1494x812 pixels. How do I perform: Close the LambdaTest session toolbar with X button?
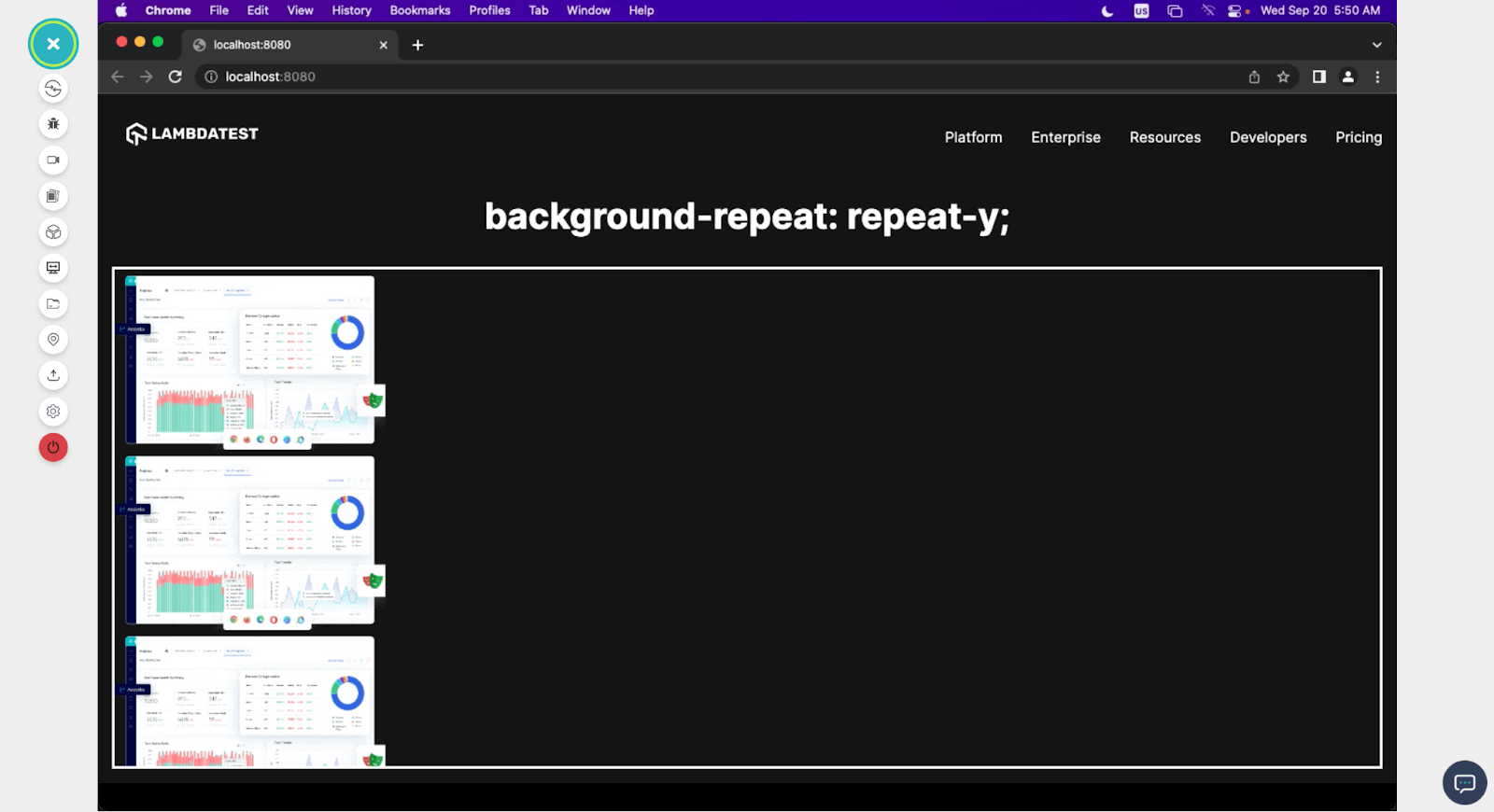[53, 44]
